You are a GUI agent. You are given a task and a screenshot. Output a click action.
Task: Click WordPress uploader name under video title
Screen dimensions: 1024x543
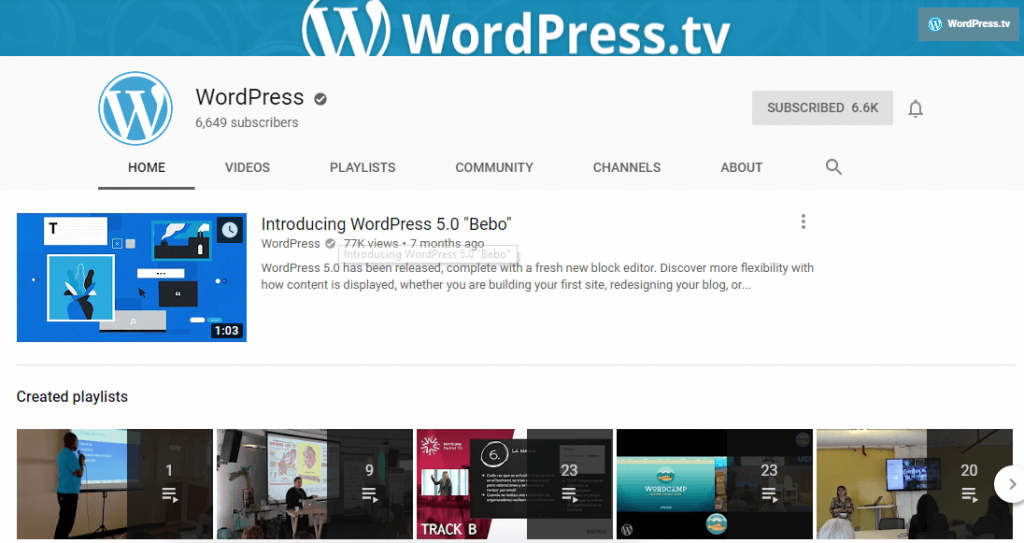point(291,244)
